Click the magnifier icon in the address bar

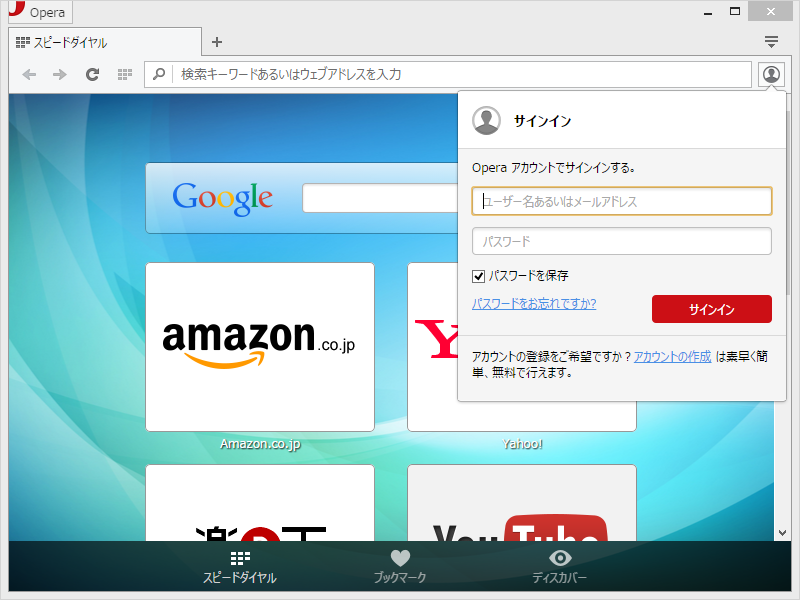point(160,73)
